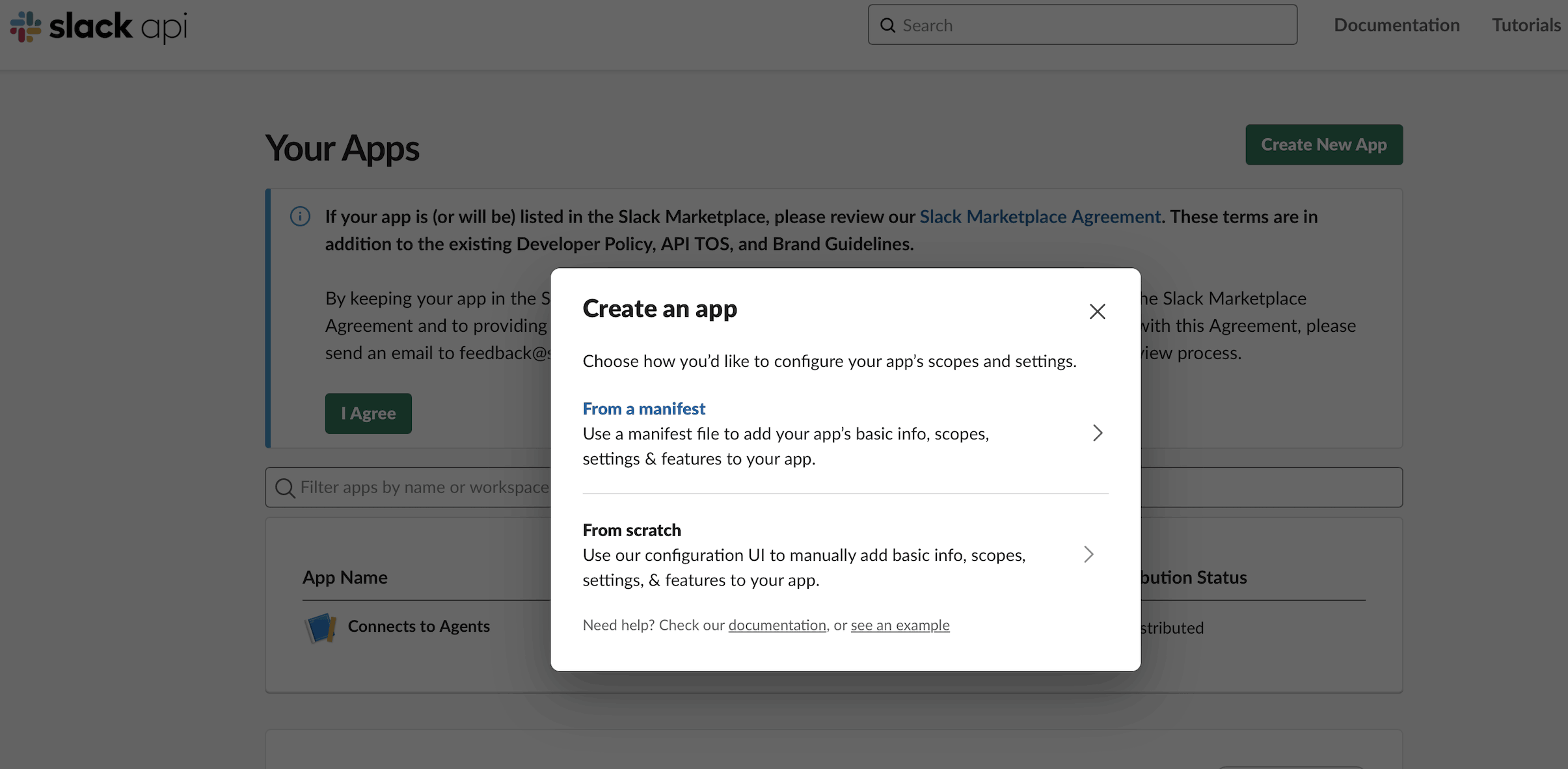Viewport: 1568px width, 769px height.
Task: Click the App Name column header
Action: 344,577
